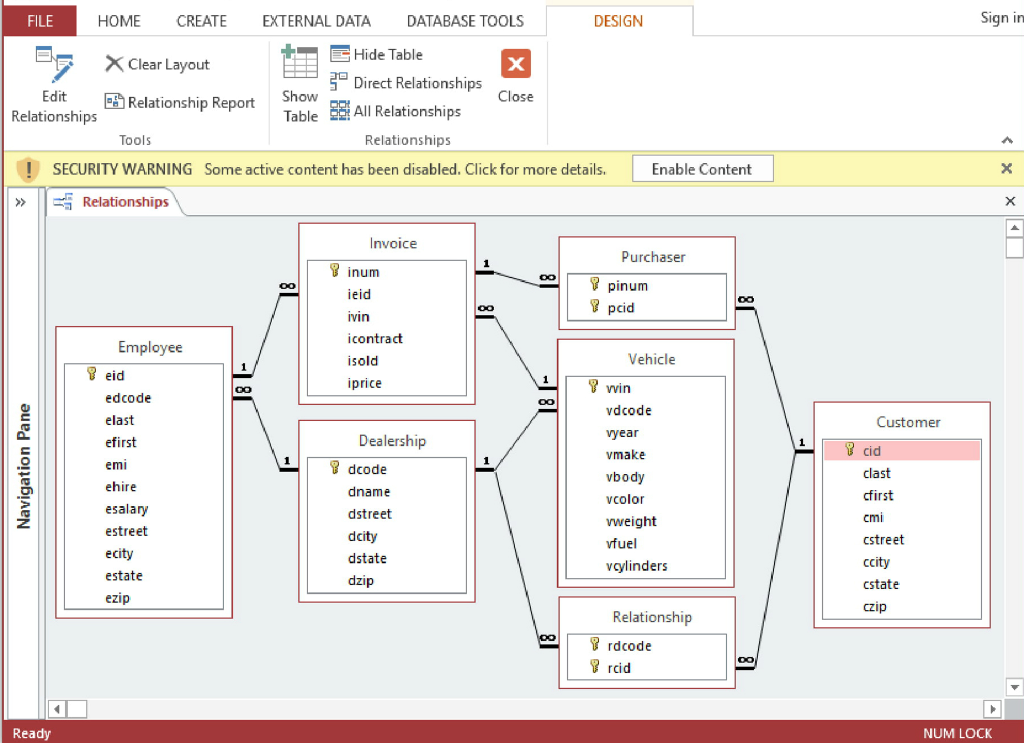Dismiss the Security Warning bar
Screen dimensions: 1024x743
pos(1006,168)
